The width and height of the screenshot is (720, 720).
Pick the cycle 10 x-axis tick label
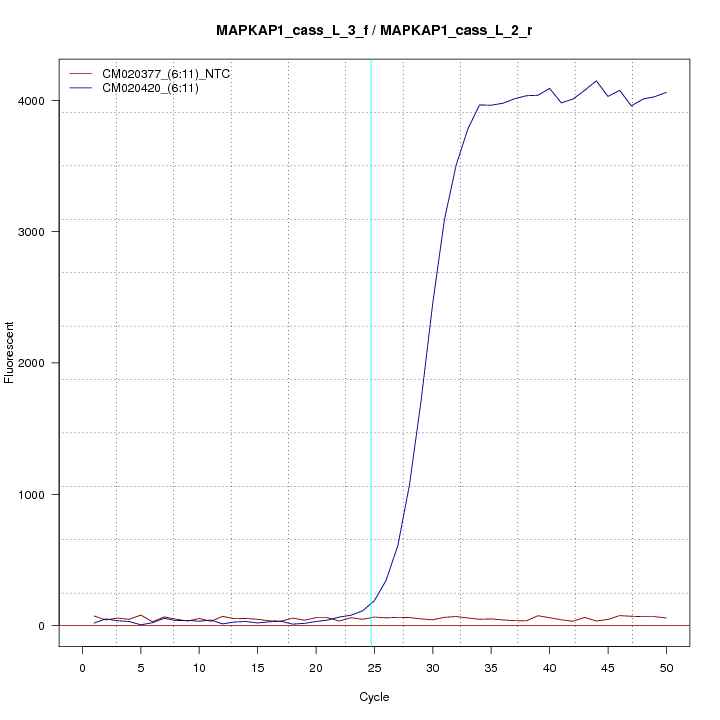coord(199,668)
